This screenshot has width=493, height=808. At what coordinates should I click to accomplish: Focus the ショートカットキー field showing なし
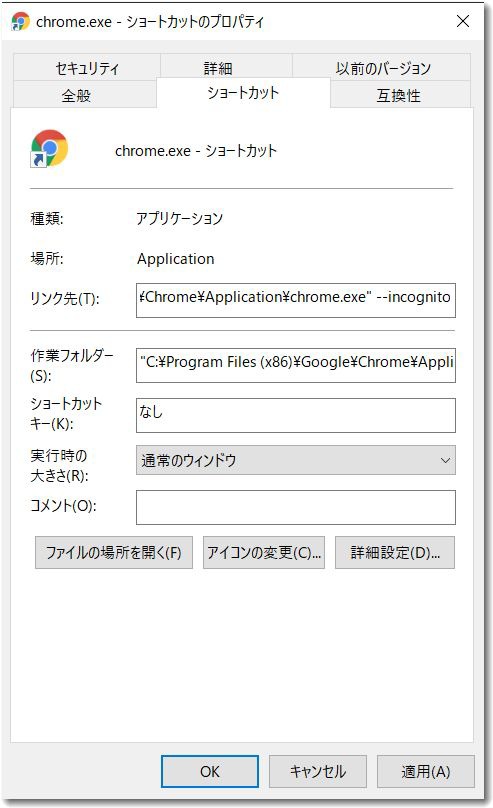[x=296, y=415]
